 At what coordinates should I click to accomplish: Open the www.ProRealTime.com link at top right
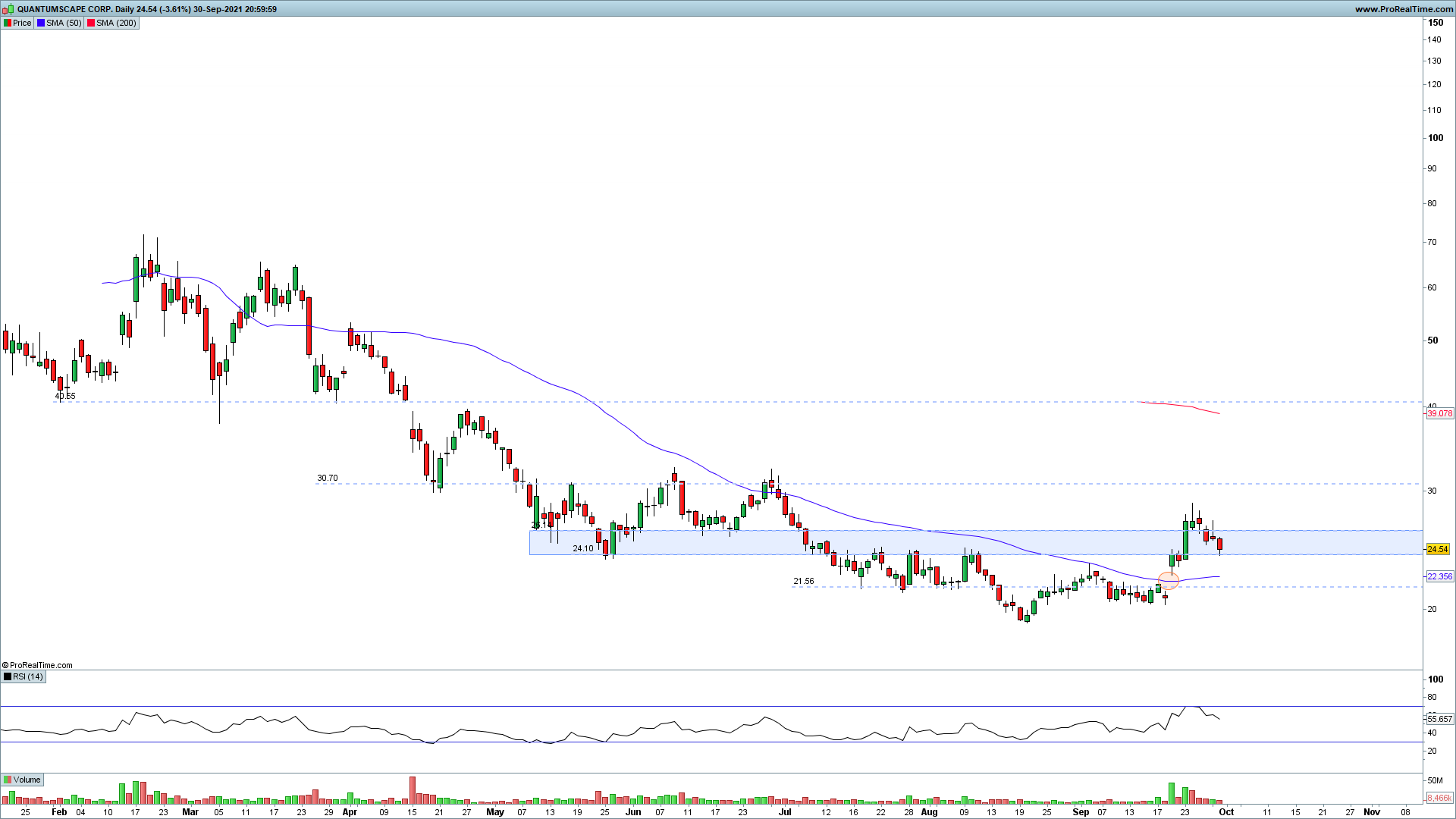tap(1404, 9)
